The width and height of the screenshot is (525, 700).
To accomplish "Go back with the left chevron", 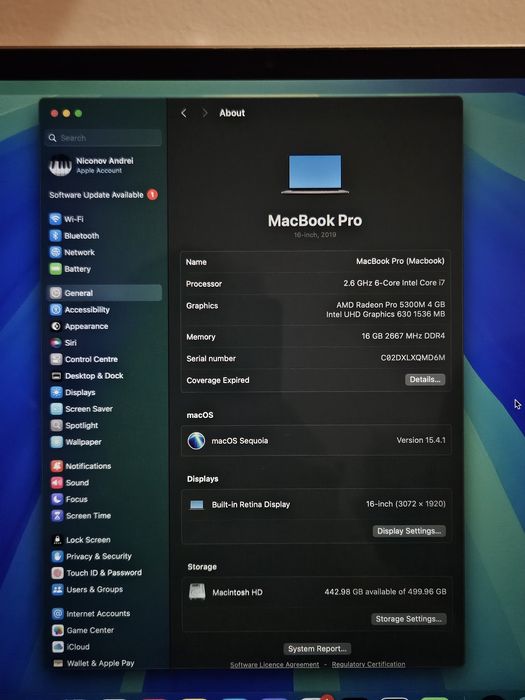I will point(184,113).
